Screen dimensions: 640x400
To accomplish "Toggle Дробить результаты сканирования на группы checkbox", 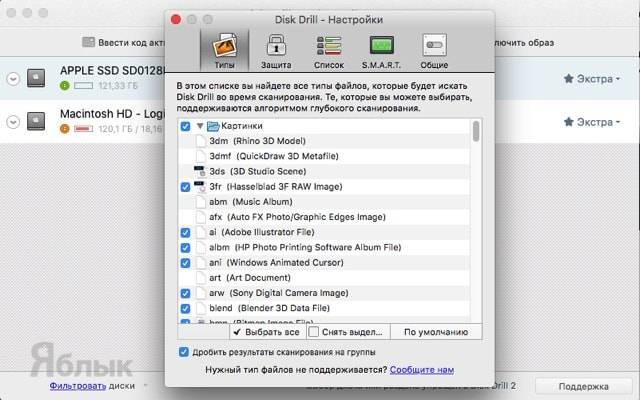I will (184, 352).
